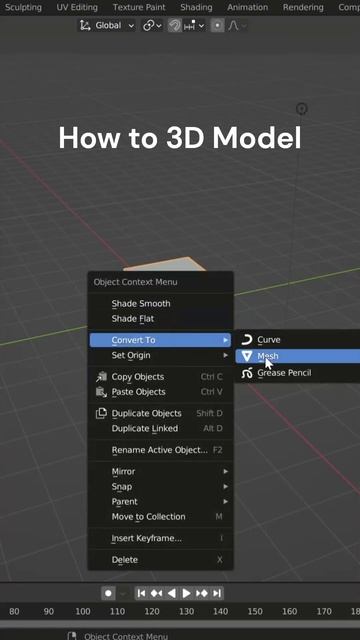This screenshot has height=640, width=360.
Task: Click the Copy Objects icon
Action: pos(101,376)
